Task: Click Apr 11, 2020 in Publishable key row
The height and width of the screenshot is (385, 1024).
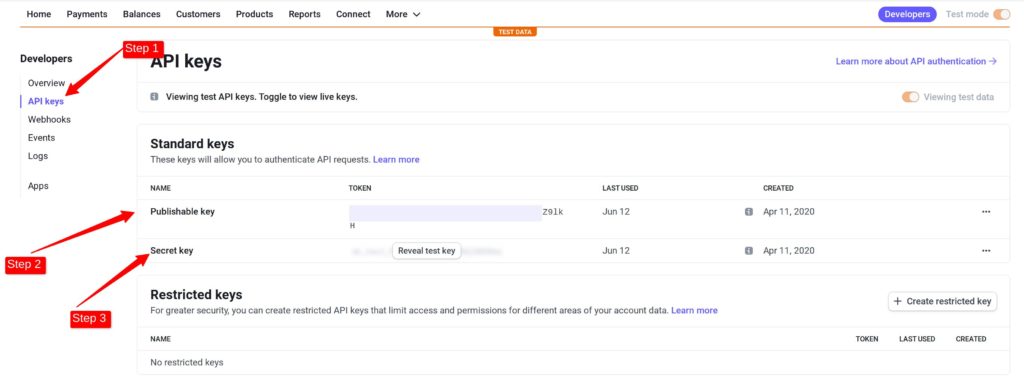Action: point(789,211)
